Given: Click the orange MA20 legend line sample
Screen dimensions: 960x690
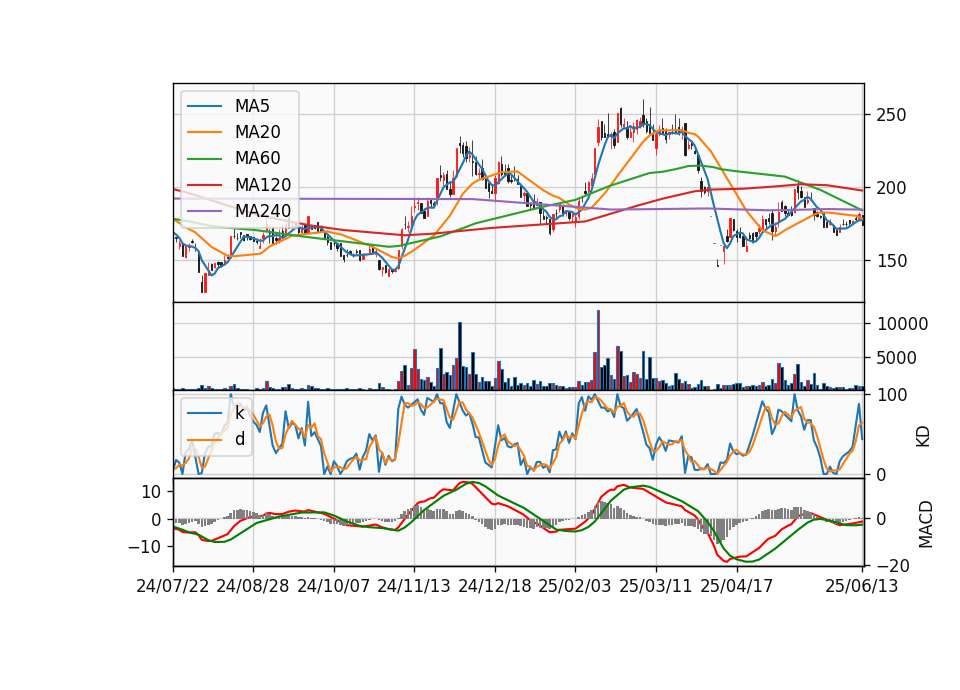Looking at the screenshot, I should point(204,132).
